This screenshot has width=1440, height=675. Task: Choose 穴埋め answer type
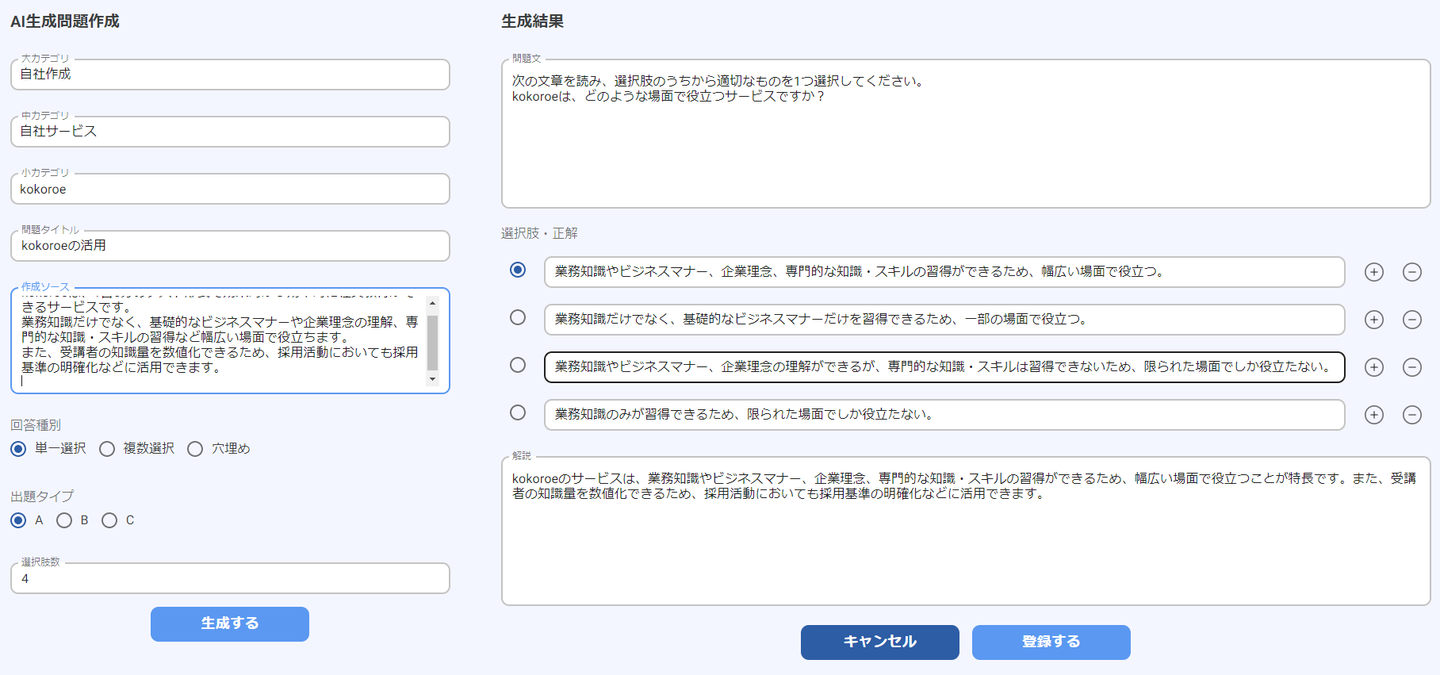tap(195, 449)
